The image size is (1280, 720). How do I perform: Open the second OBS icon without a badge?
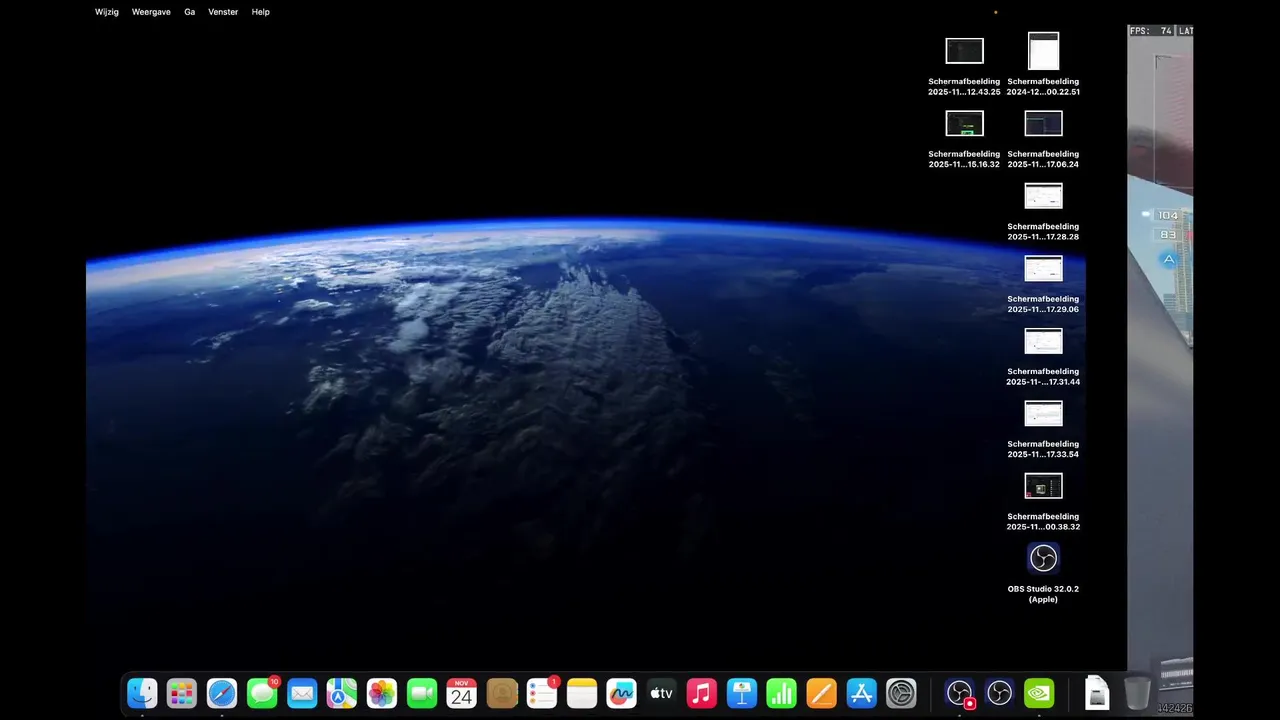point(1000,693)
